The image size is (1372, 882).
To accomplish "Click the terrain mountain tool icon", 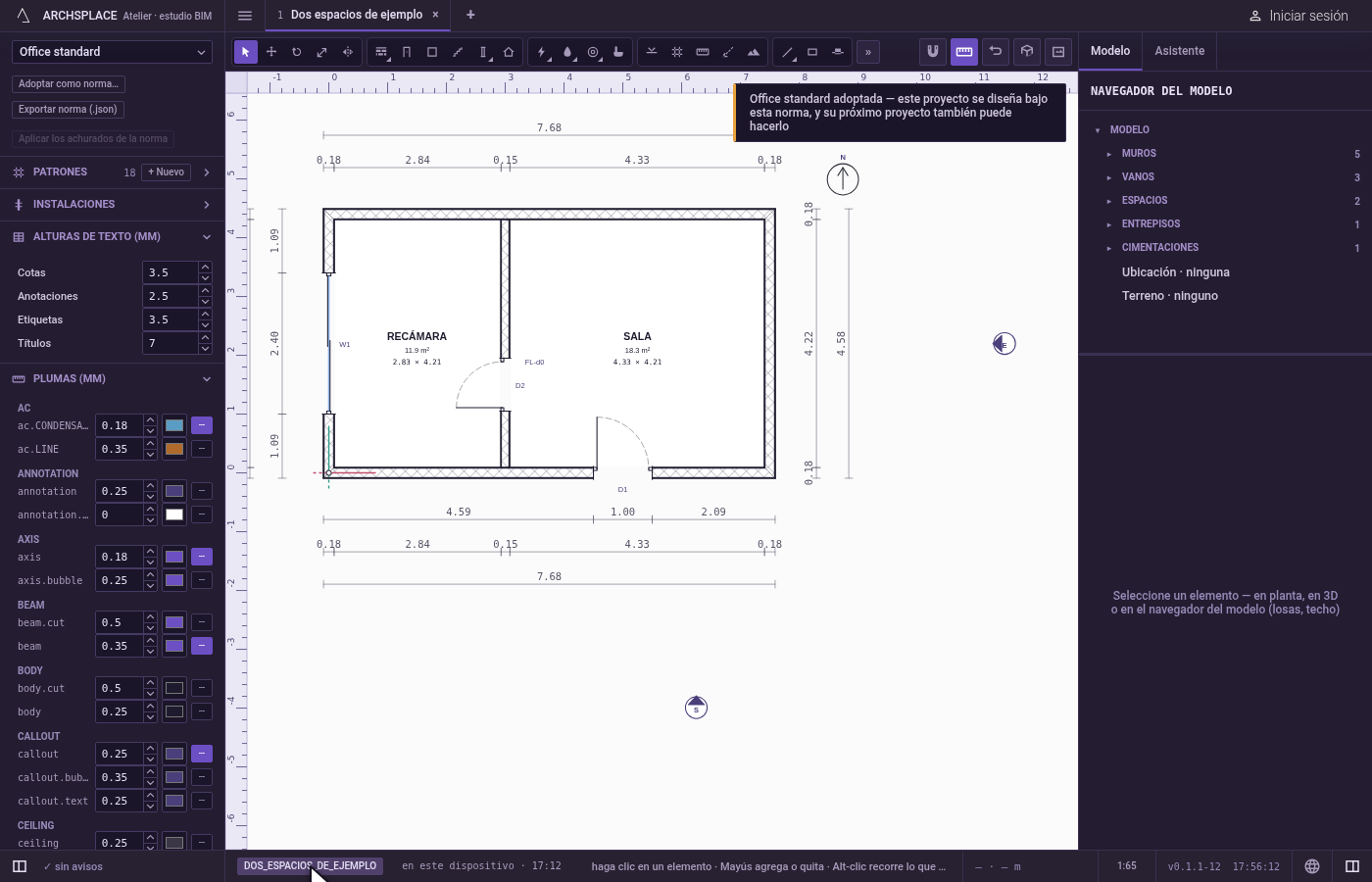I will [754, 52].
